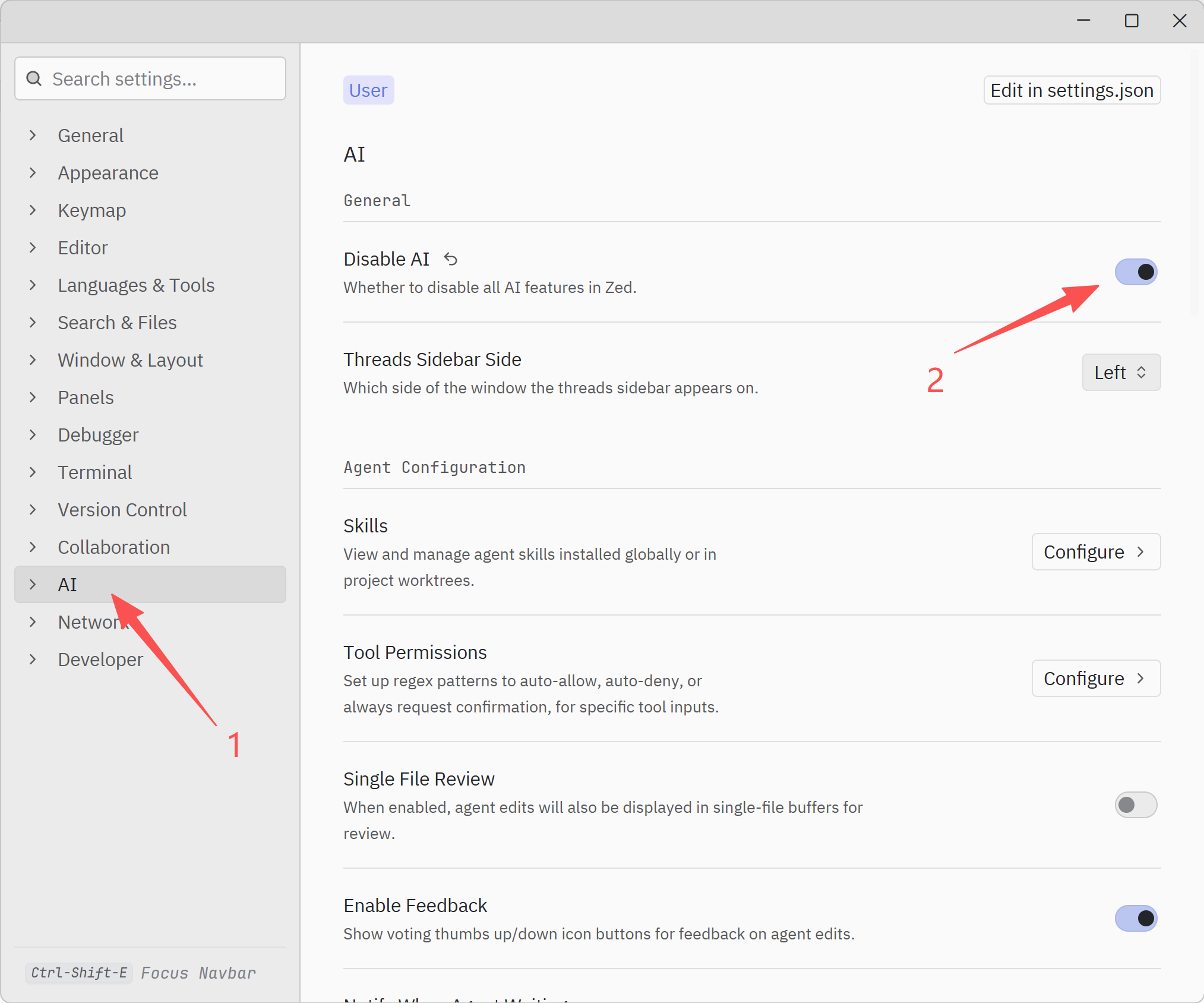Expand Languages & Tools chevron
The image size is (1204, 1003).
point(33,285)
